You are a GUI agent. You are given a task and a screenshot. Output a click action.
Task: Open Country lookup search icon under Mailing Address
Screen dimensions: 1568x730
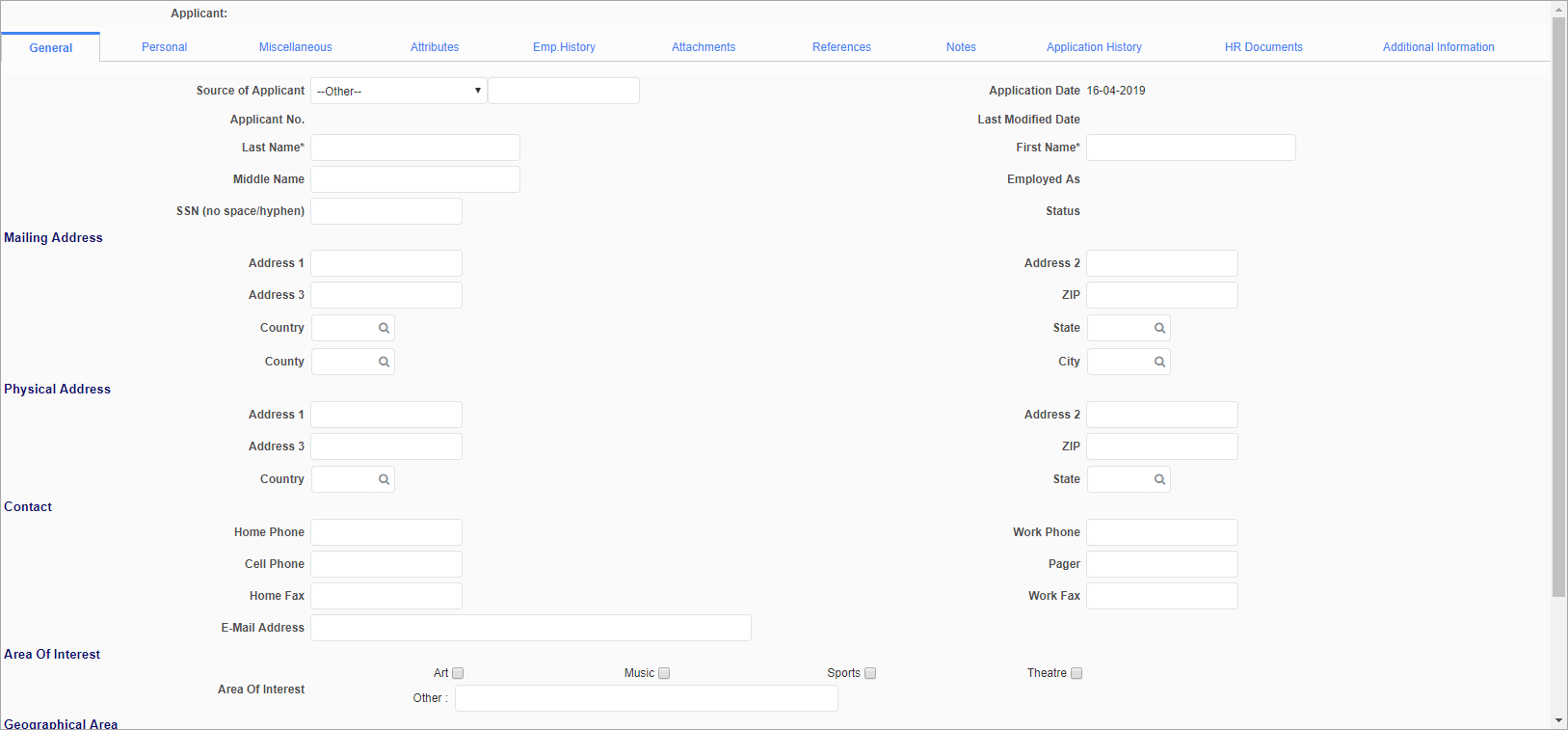pos(384,328)
